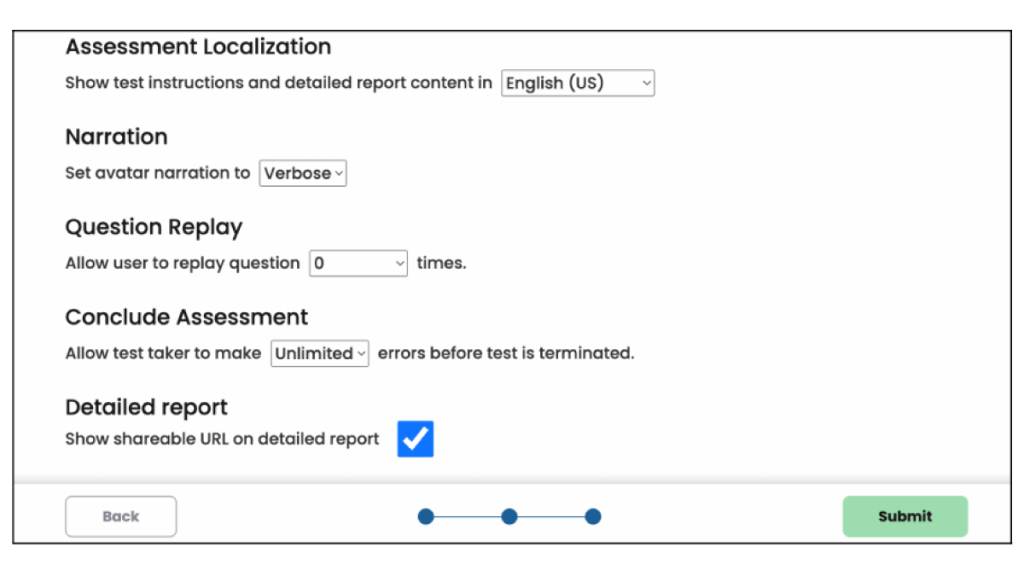
Task: Click the Detailed report heading
Action: pos(146,407)
